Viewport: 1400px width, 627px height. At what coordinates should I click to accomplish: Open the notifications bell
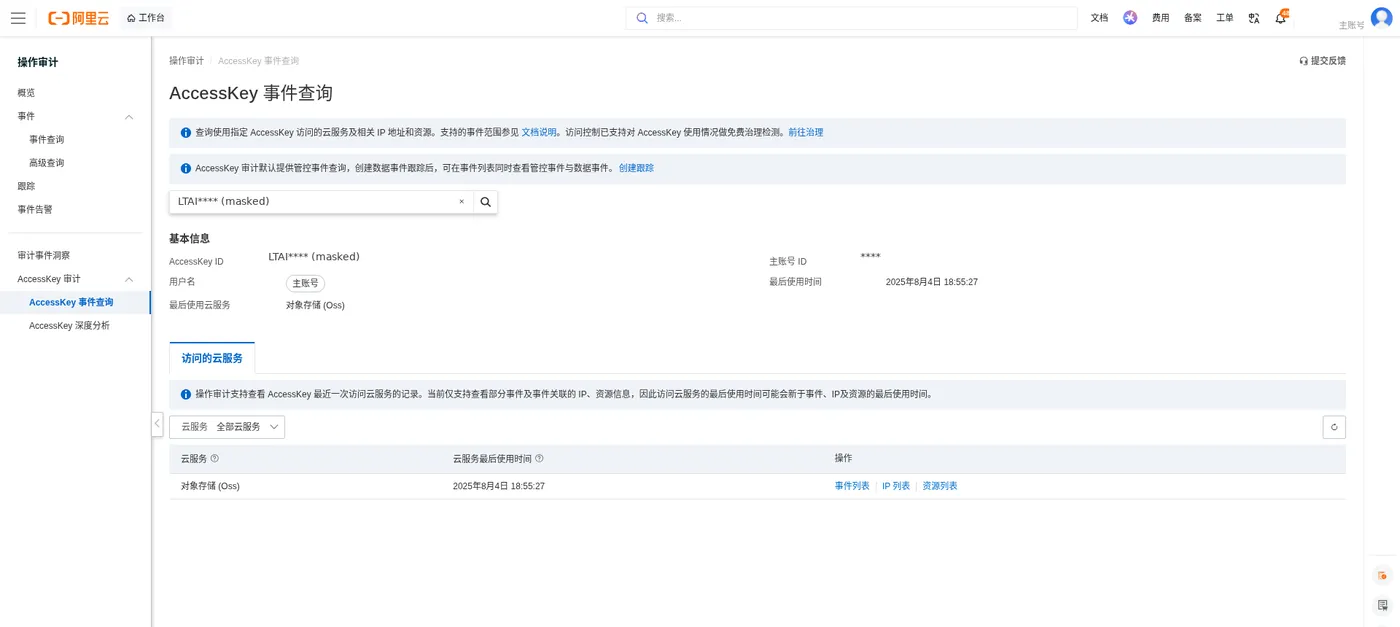pyautogui.click(x=1281, y=18)
